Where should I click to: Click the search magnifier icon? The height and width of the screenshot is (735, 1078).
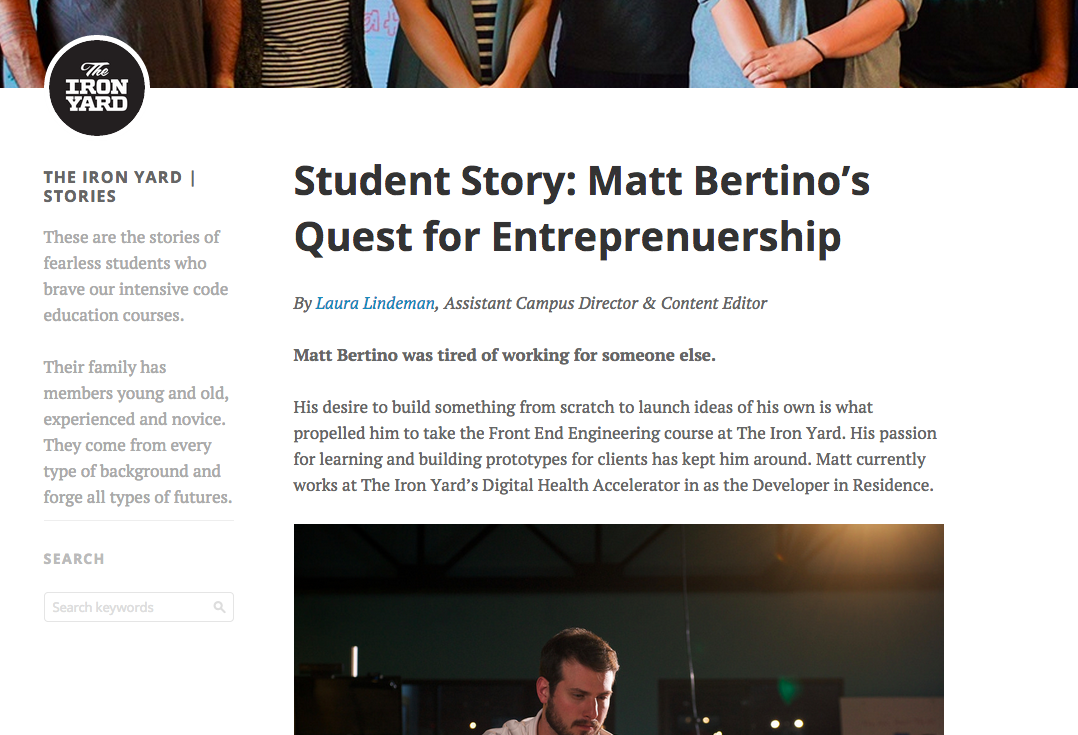tap(219, 607)
